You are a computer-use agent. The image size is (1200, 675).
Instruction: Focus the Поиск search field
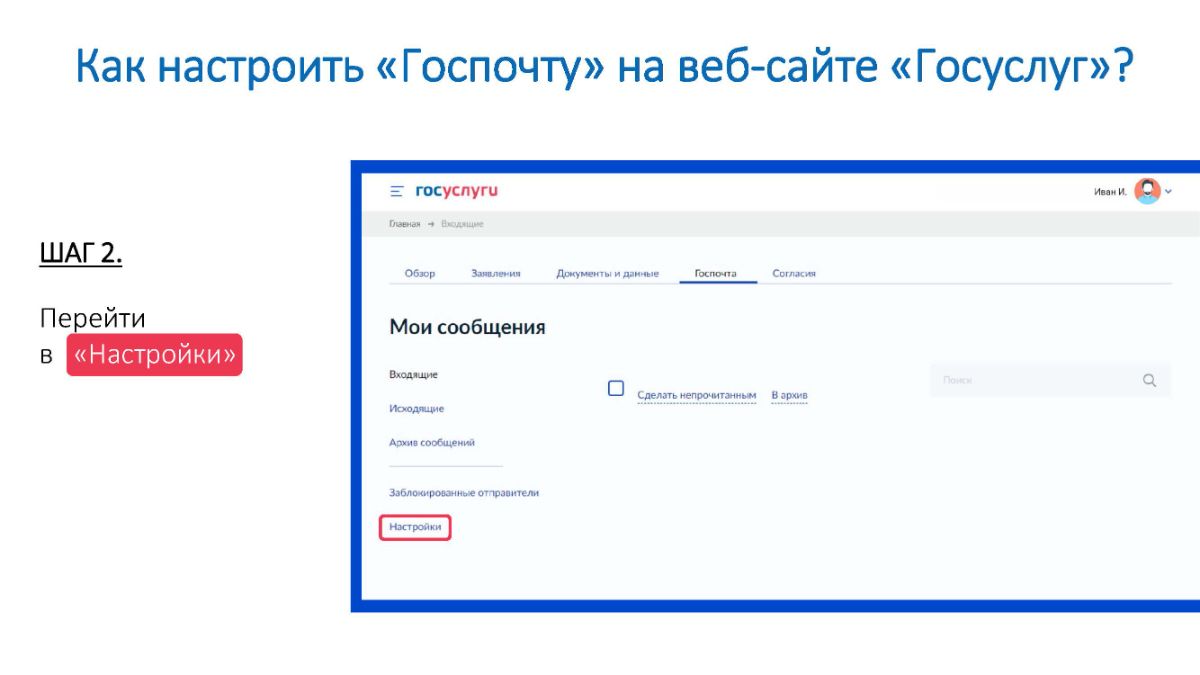[1049, 380]
